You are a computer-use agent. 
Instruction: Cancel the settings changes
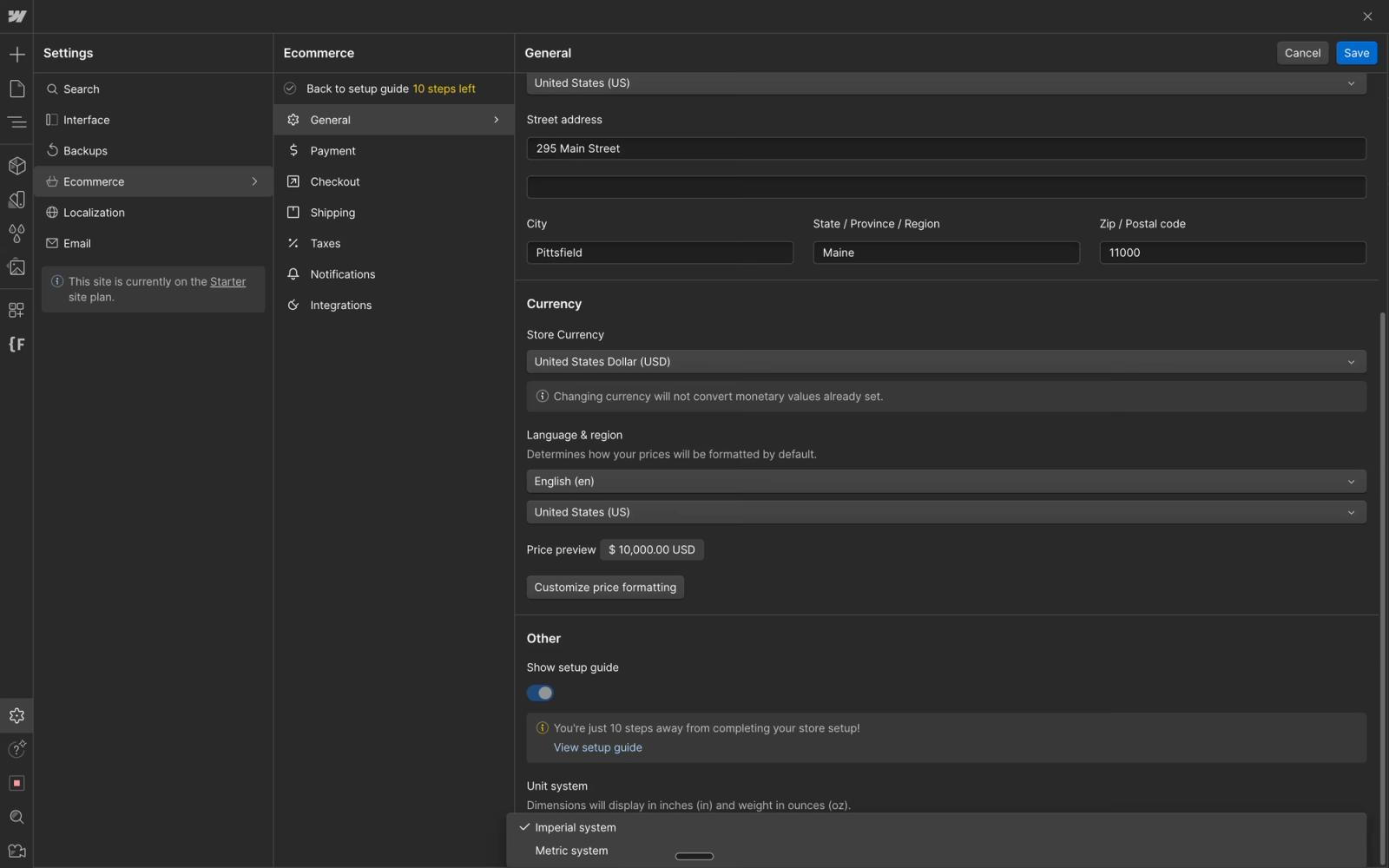1302,53
